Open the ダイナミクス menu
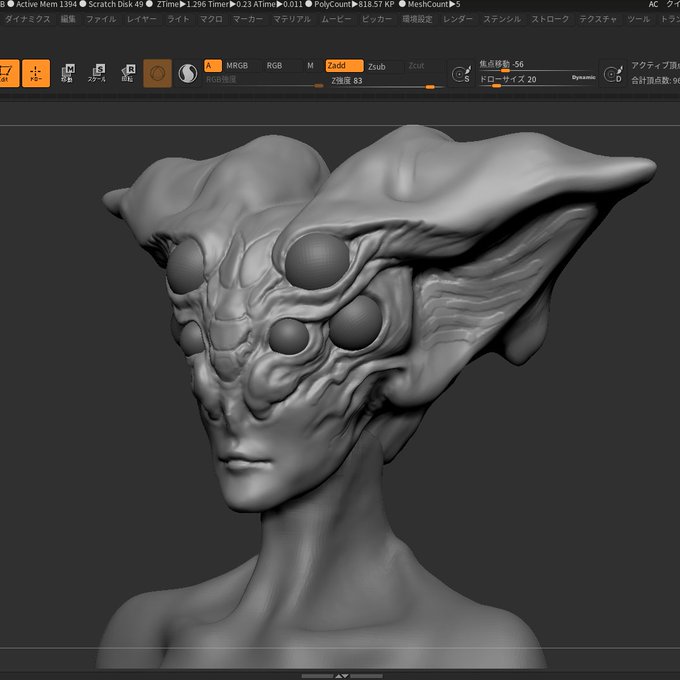This screenshot has height=680, width=680. [x=28, y=19]
